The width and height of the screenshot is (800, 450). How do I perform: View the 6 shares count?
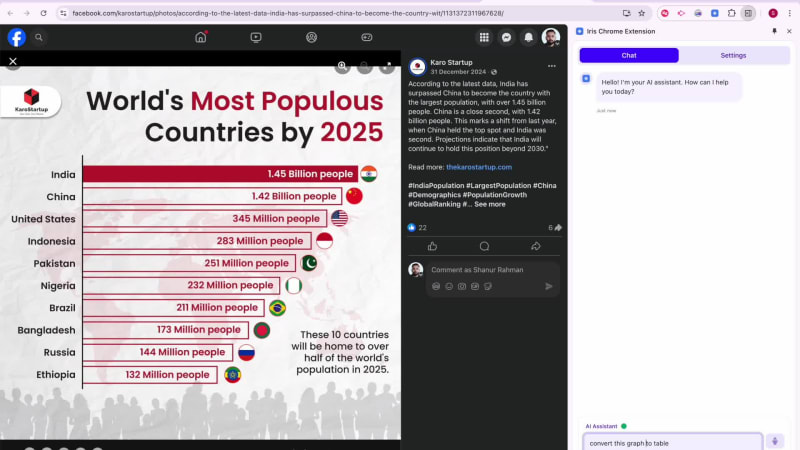[555, 228]
